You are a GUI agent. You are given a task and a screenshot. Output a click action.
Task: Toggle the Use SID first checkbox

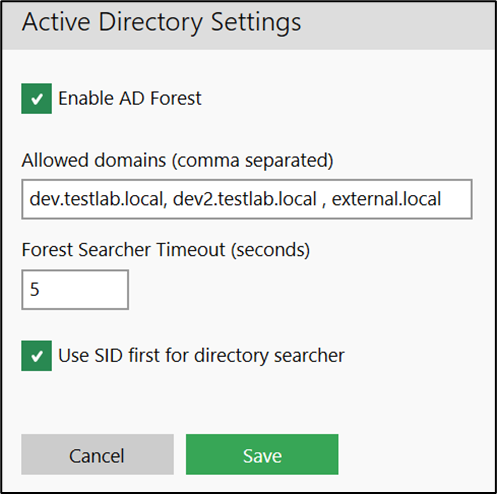[x=36, y=356]
